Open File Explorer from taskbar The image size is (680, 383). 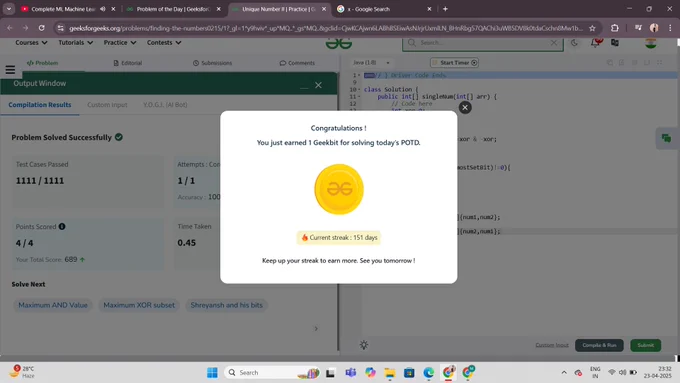coord(389,373)
